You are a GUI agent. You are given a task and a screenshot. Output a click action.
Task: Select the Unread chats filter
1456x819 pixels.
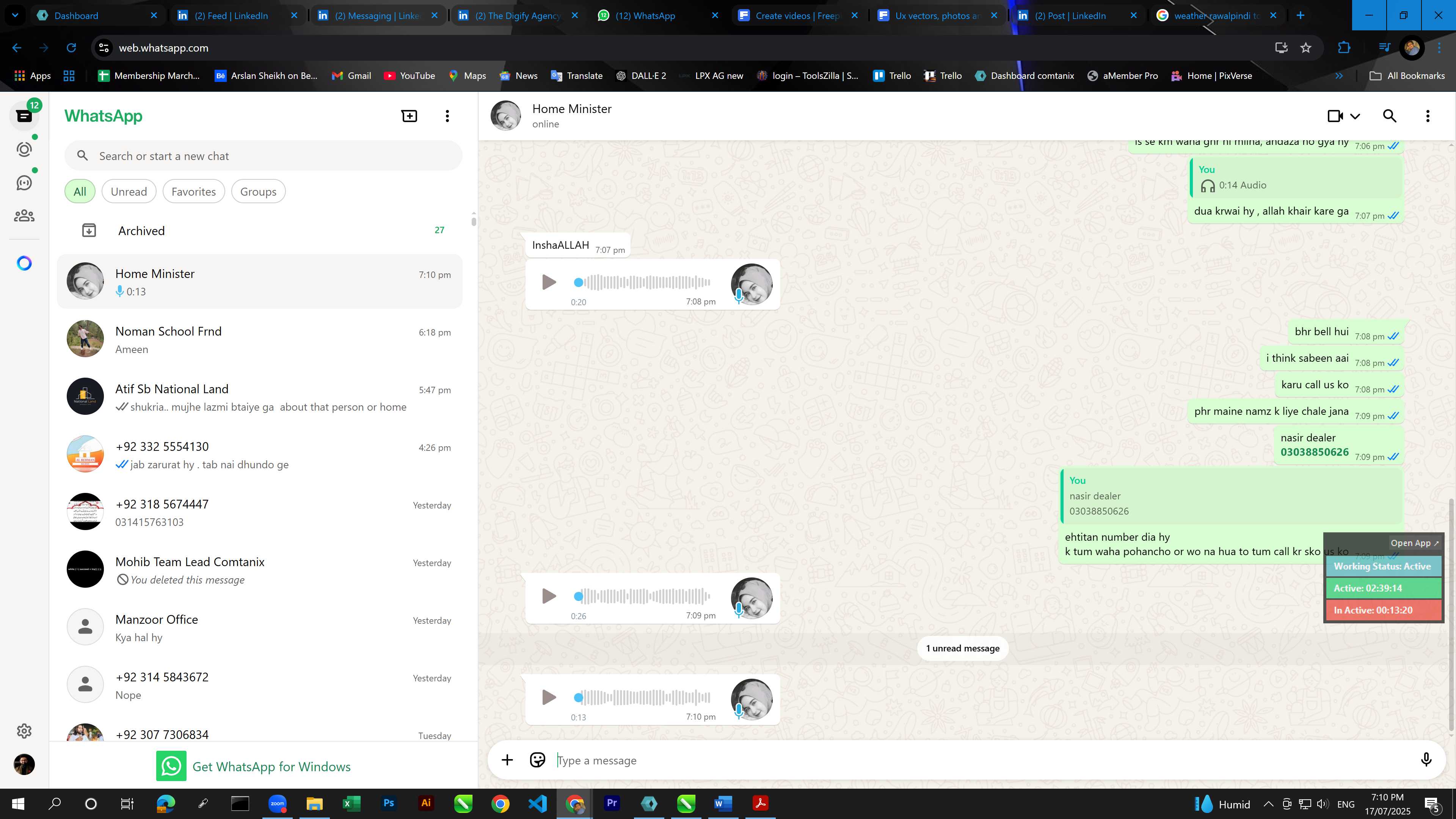(x=129, y=191)
